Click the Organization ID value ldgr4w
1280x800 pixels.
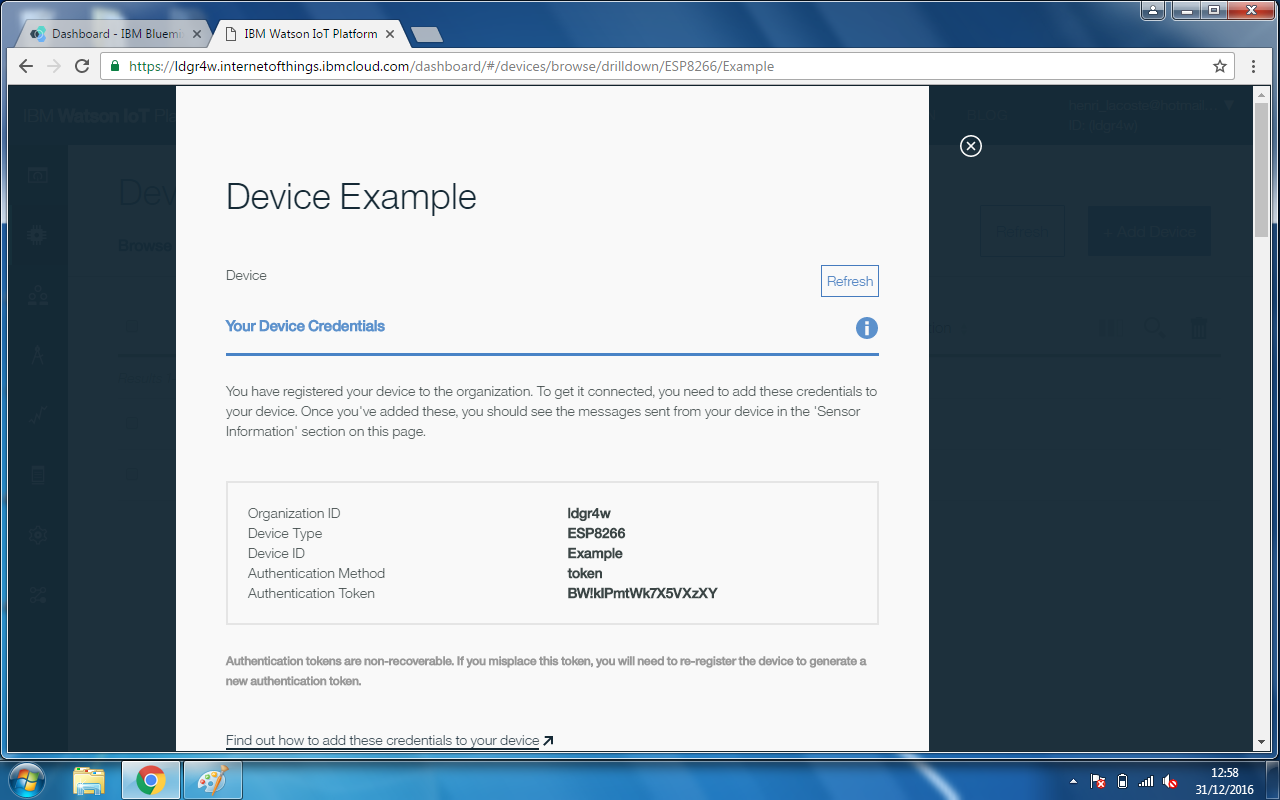(589, 513)
